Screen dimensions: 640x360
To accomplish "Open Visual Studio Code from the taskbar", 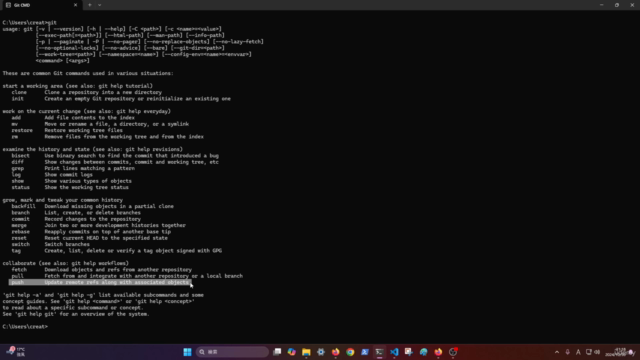I will click(394, 352).
